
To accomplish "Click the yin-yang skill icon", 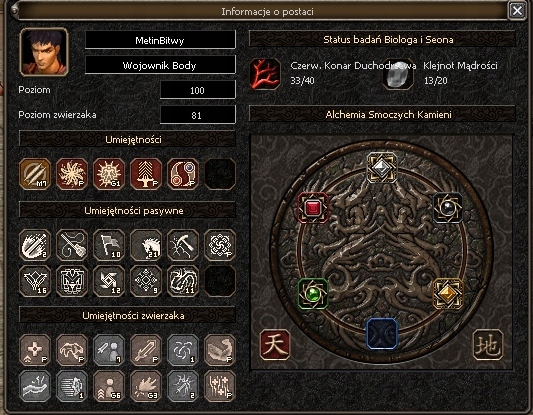I will tap(183, 174).
